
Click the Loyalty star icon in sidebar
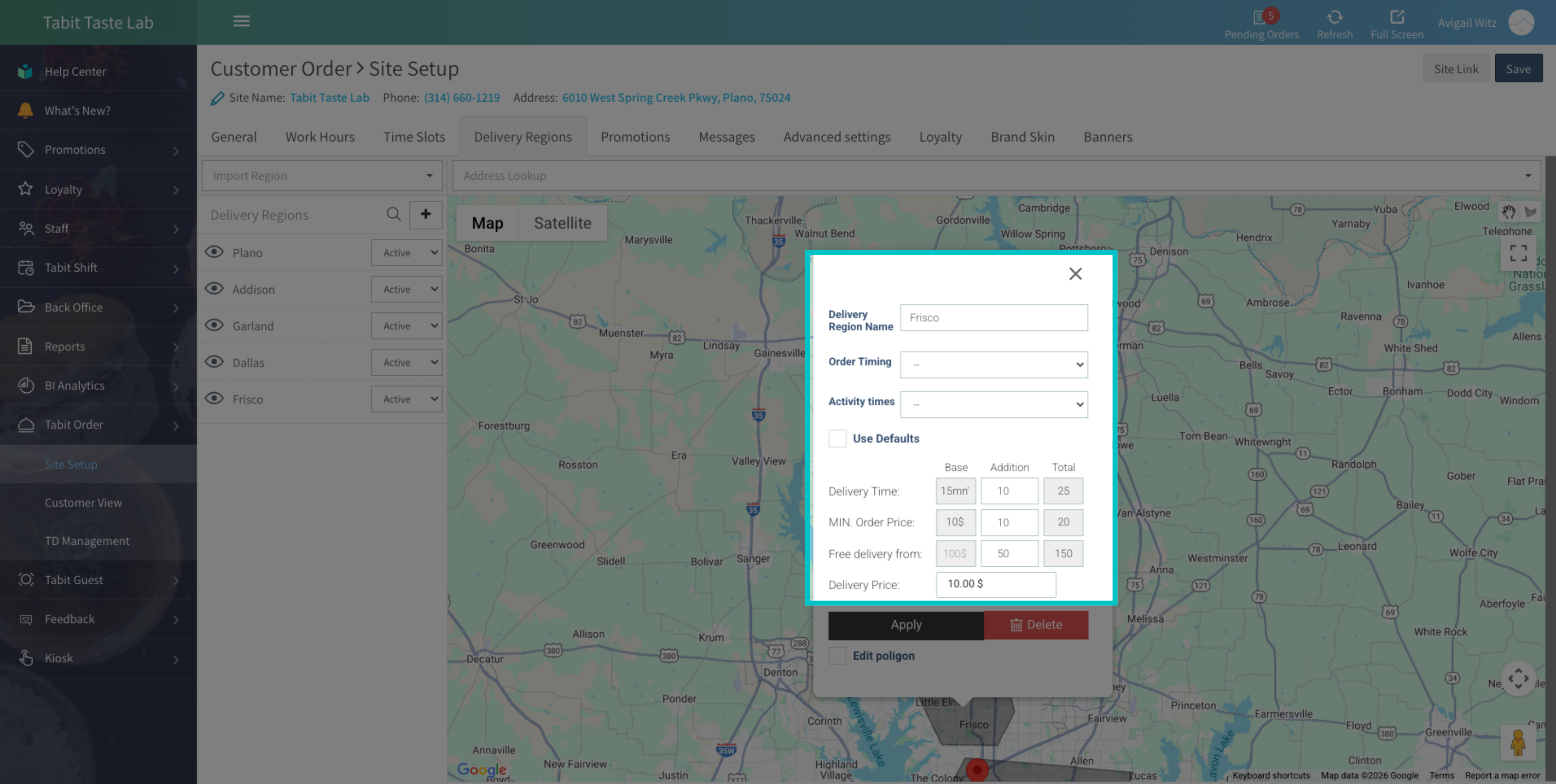(25, 189)
